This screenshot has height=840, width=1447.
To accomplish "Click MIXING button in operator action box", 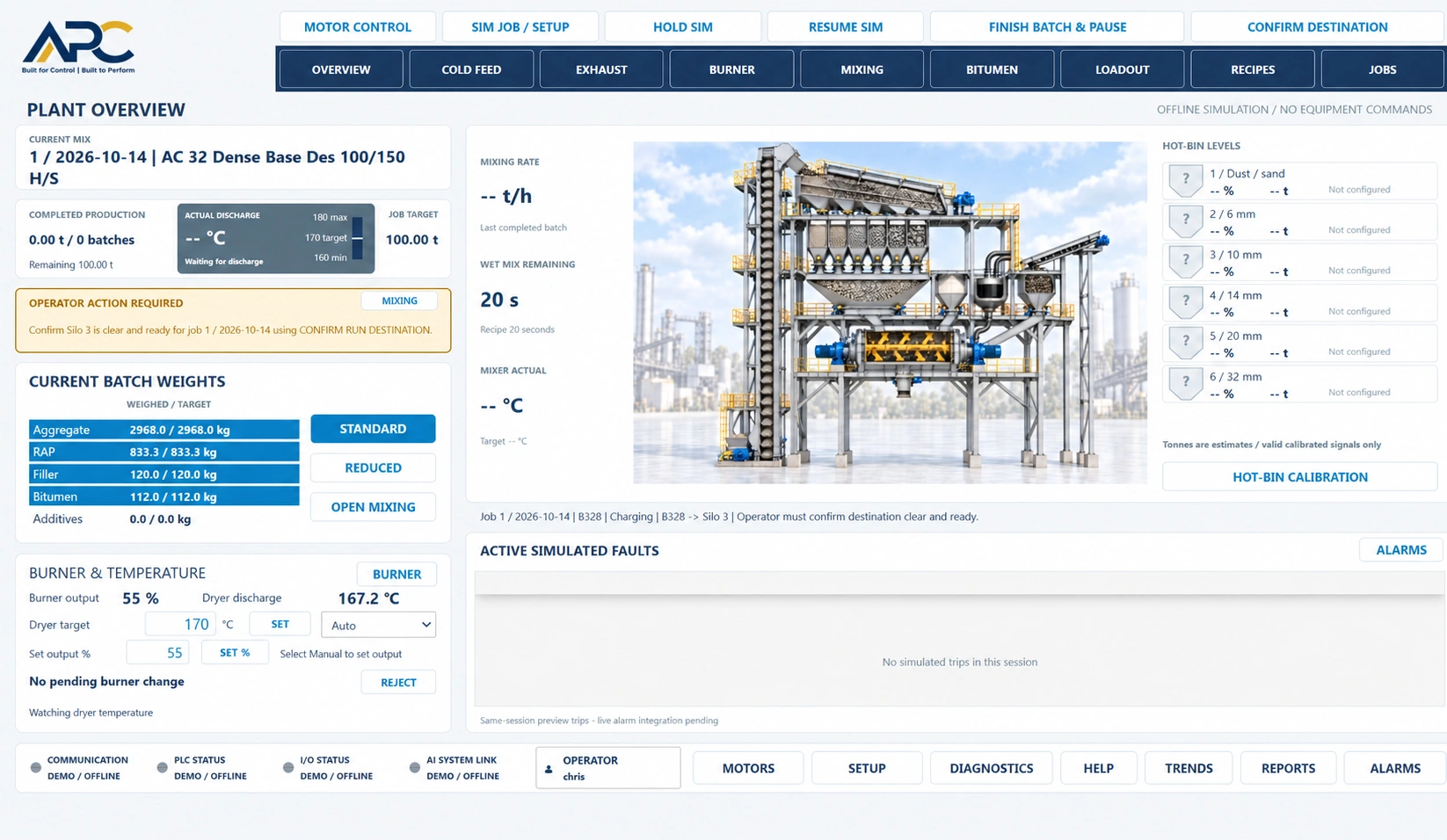I will click(x=399, y=301).
